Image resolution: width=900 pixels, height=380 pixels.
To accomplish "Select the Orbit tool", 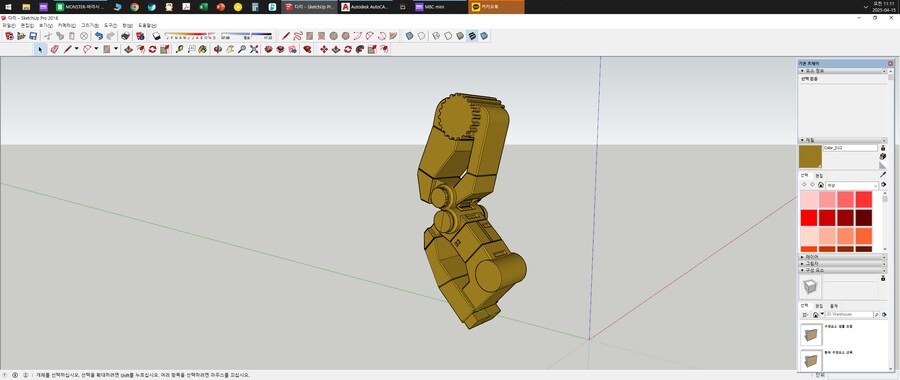I will [218, 49].
